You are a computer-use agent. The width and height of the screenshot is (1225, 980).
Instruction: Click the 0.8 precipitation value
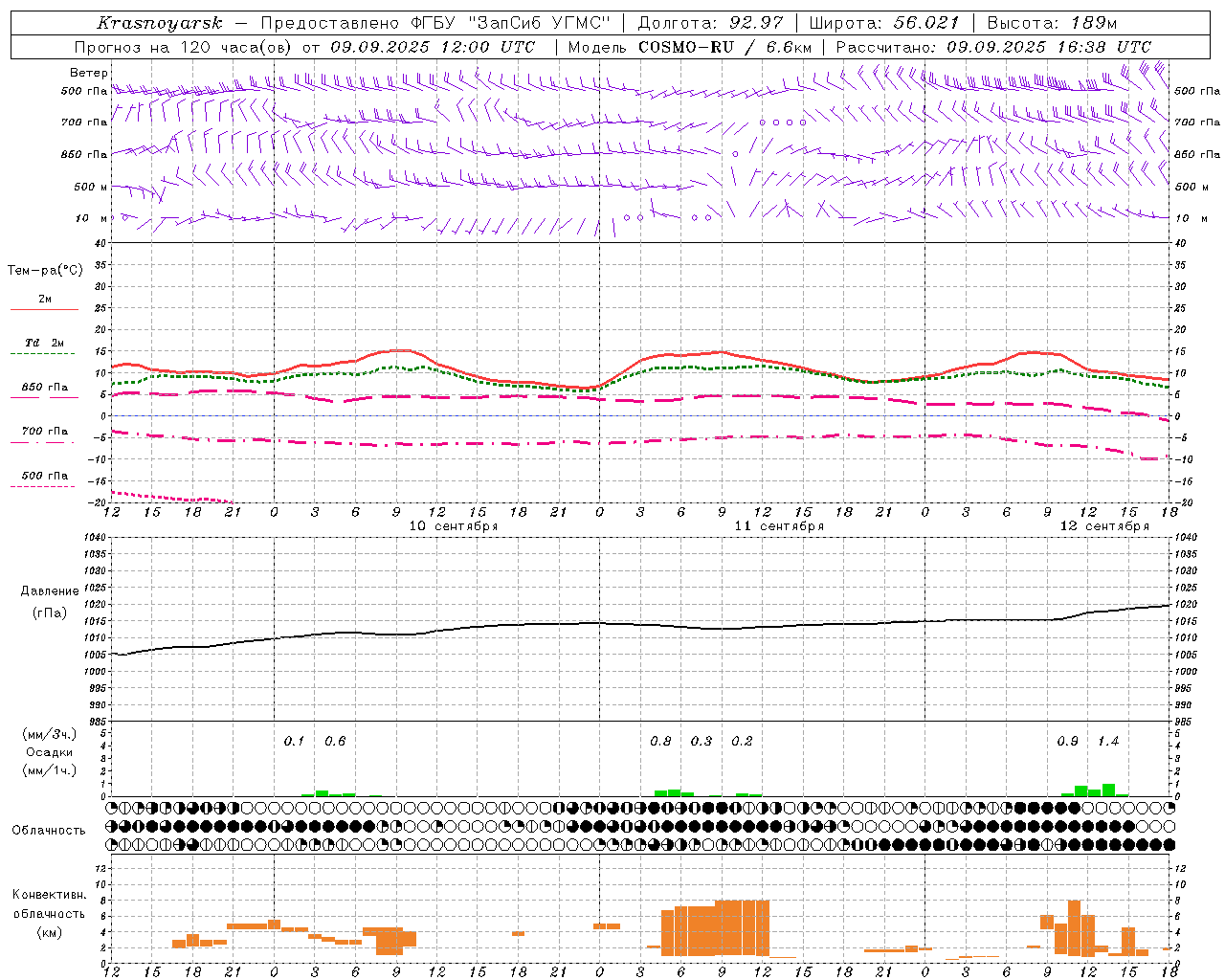(x=660, y=742)
